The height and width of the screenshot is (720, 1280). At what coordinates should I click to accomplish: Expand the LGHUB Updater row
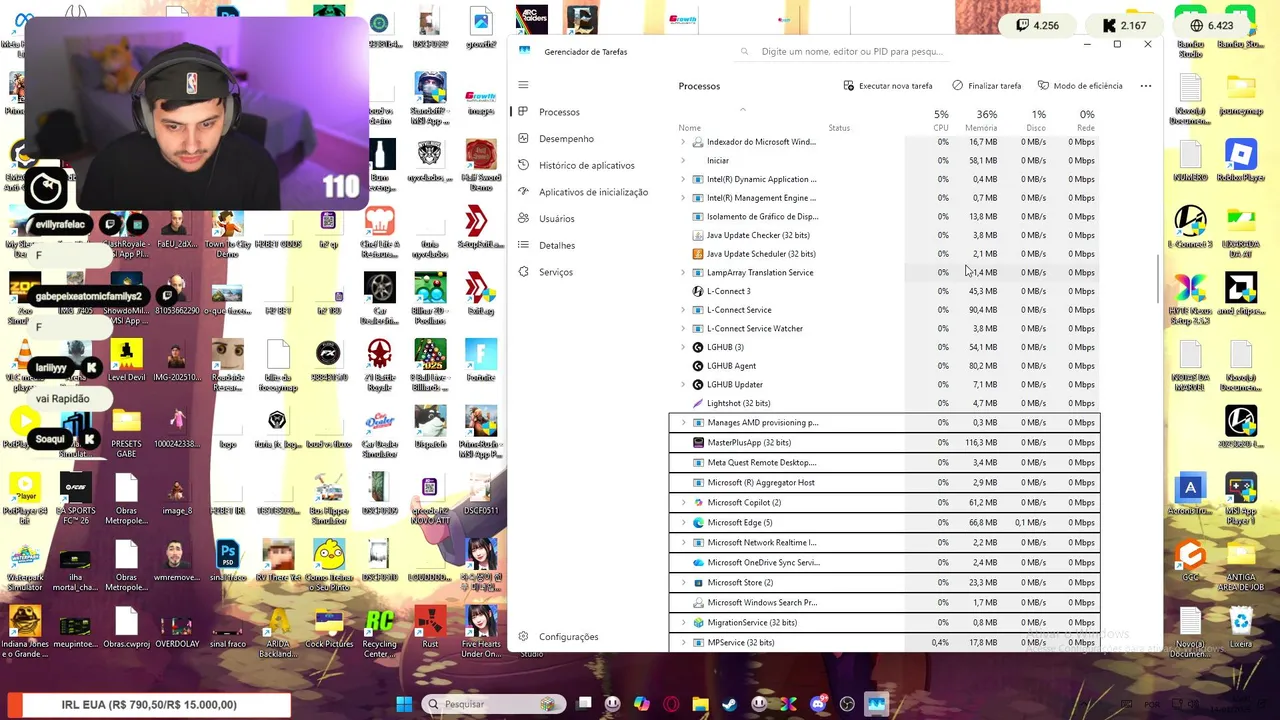click(684, 384)
